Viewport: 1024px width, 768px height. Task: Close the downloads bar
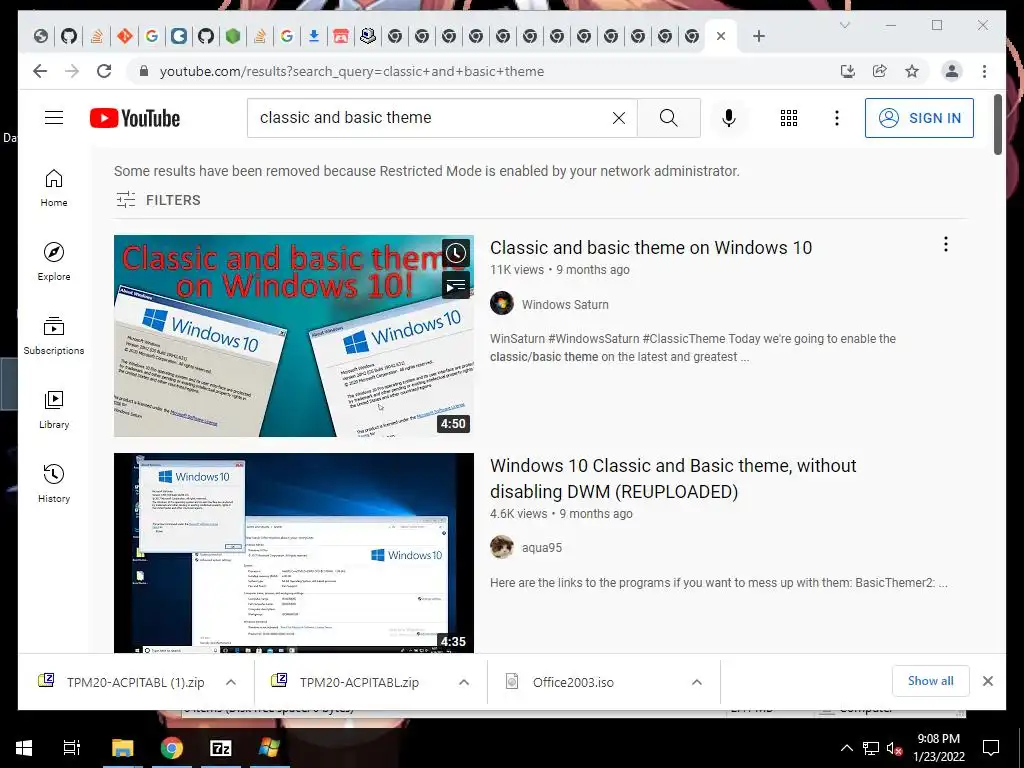coord(987,681)
